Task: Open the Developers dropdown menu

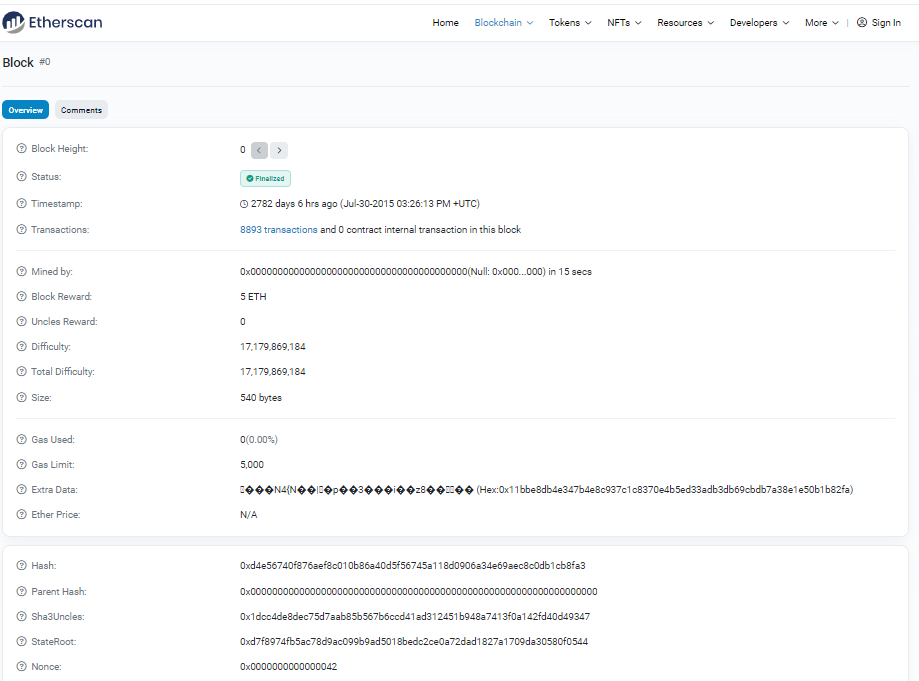Action: (x=759, y=23)
